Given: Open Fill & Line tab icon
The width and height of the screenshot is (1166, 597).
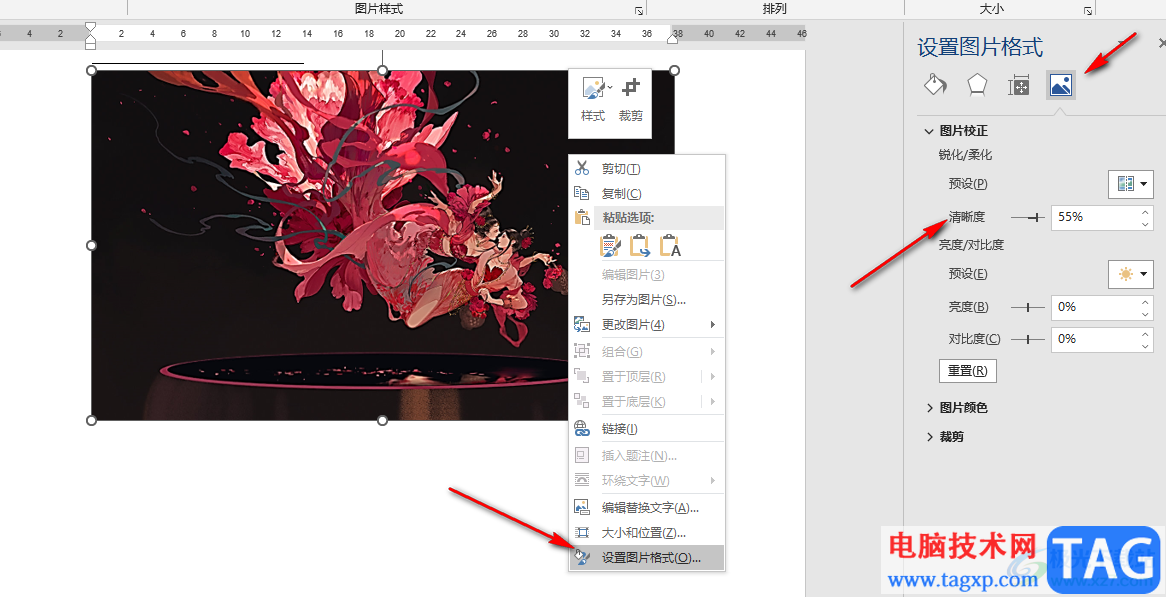Looking at the screenshot, I should [935, 85].
